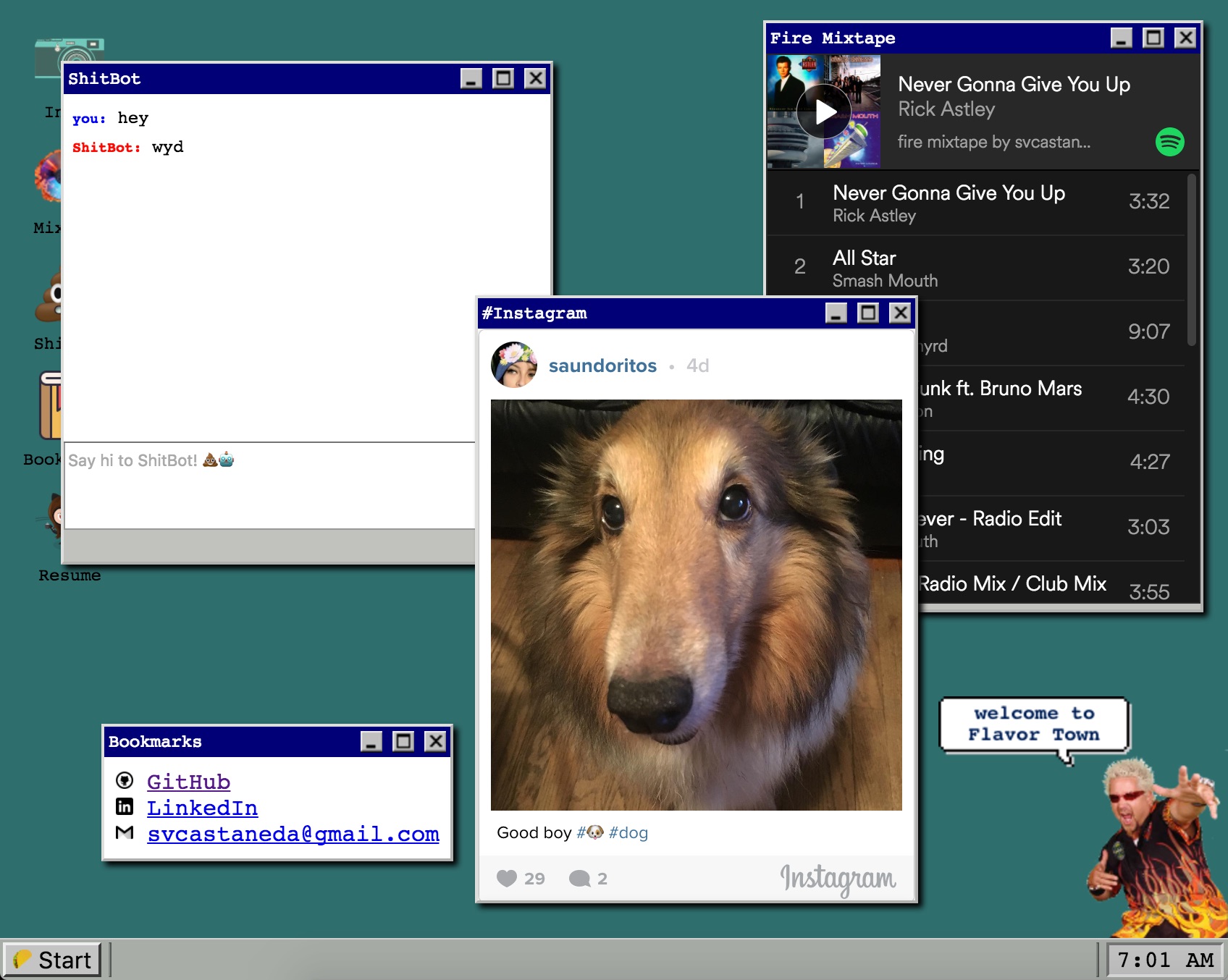
Task: Focus the Say hi to ShitBot input
Action: pyautogui.click(x=269, y=485)
